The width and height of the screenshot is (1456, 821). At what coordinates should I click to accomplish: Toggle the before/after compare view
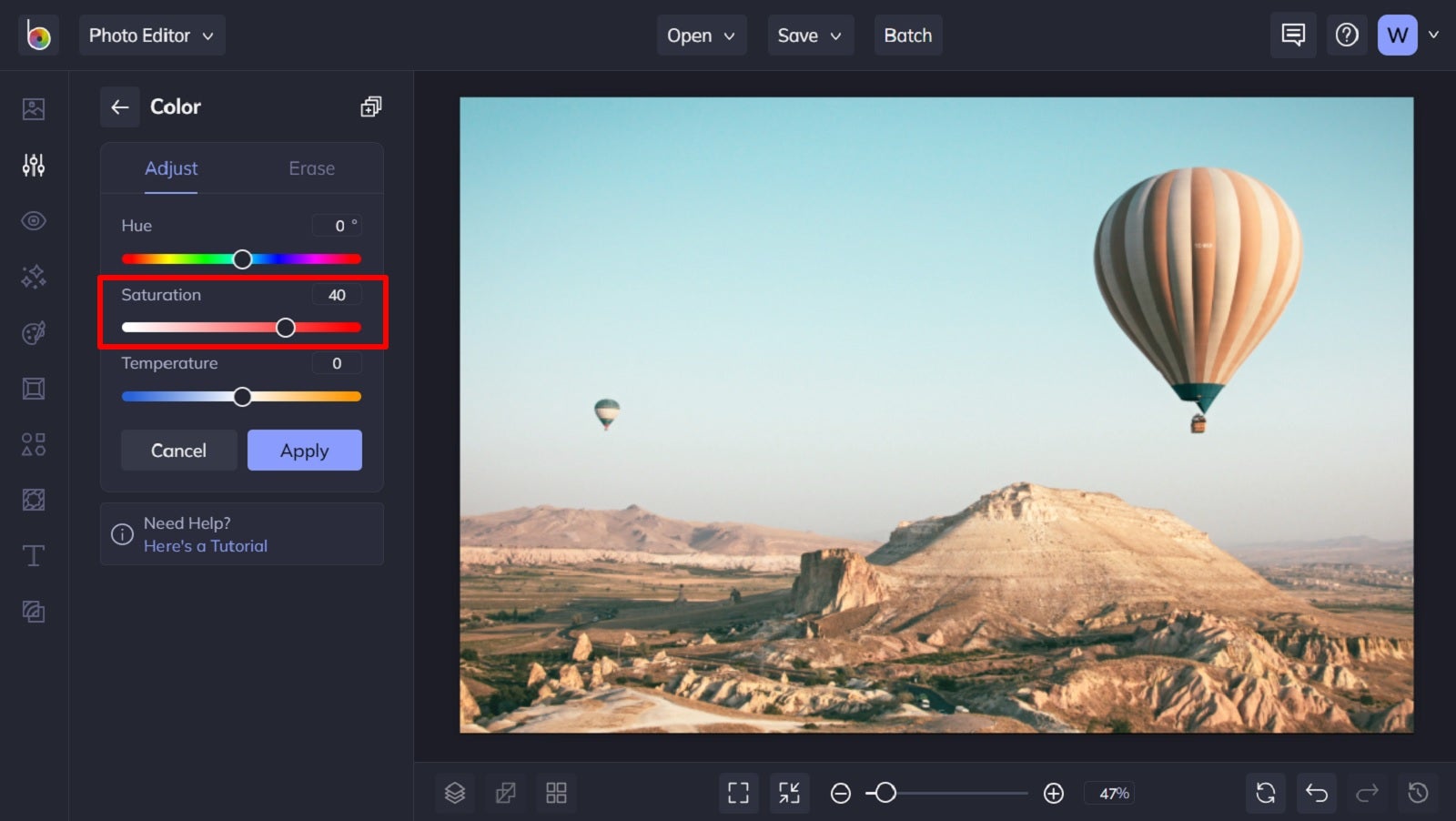(x=506, y=793)
